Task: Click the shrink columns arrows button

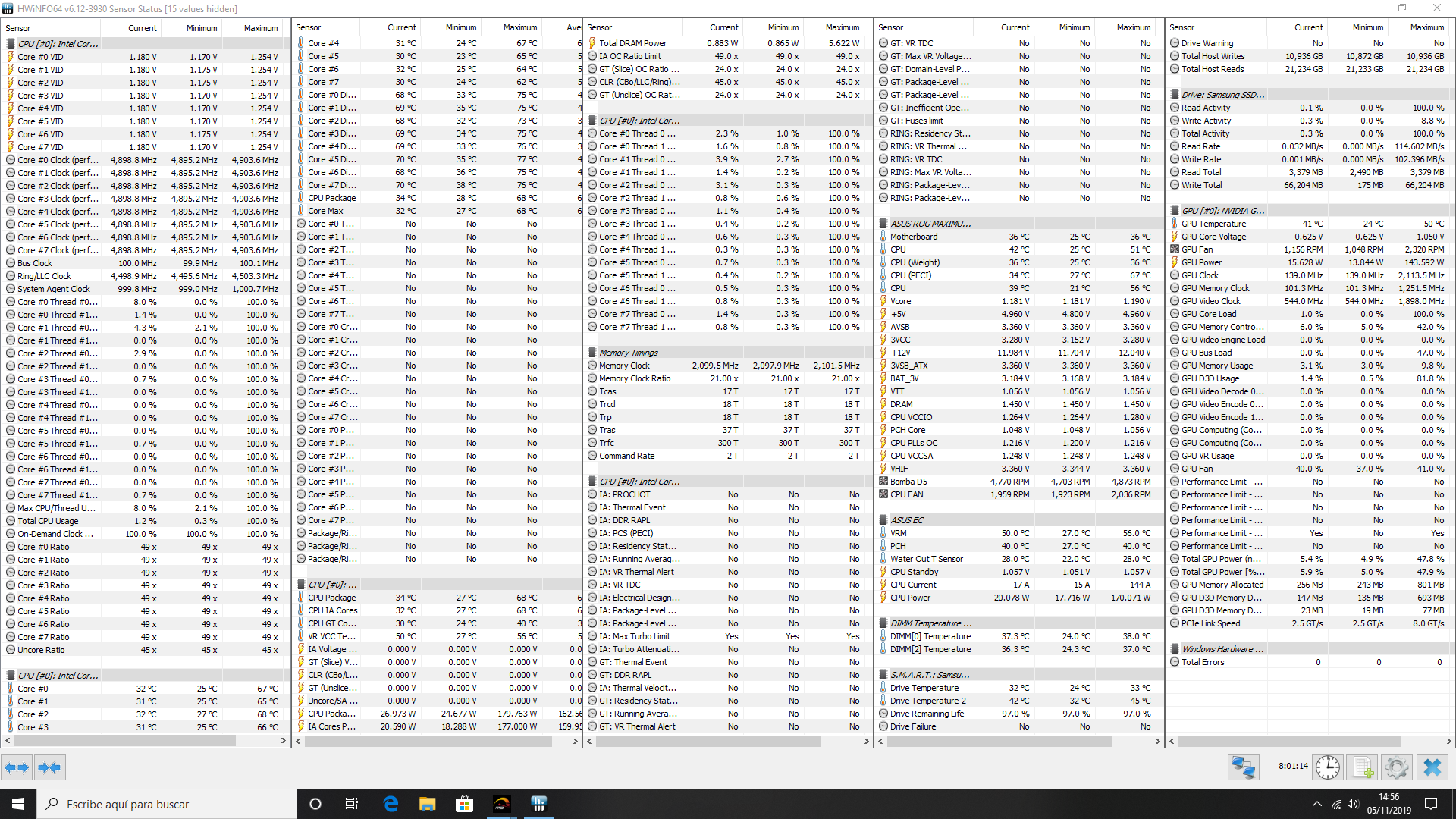Action: coord(49,767)
